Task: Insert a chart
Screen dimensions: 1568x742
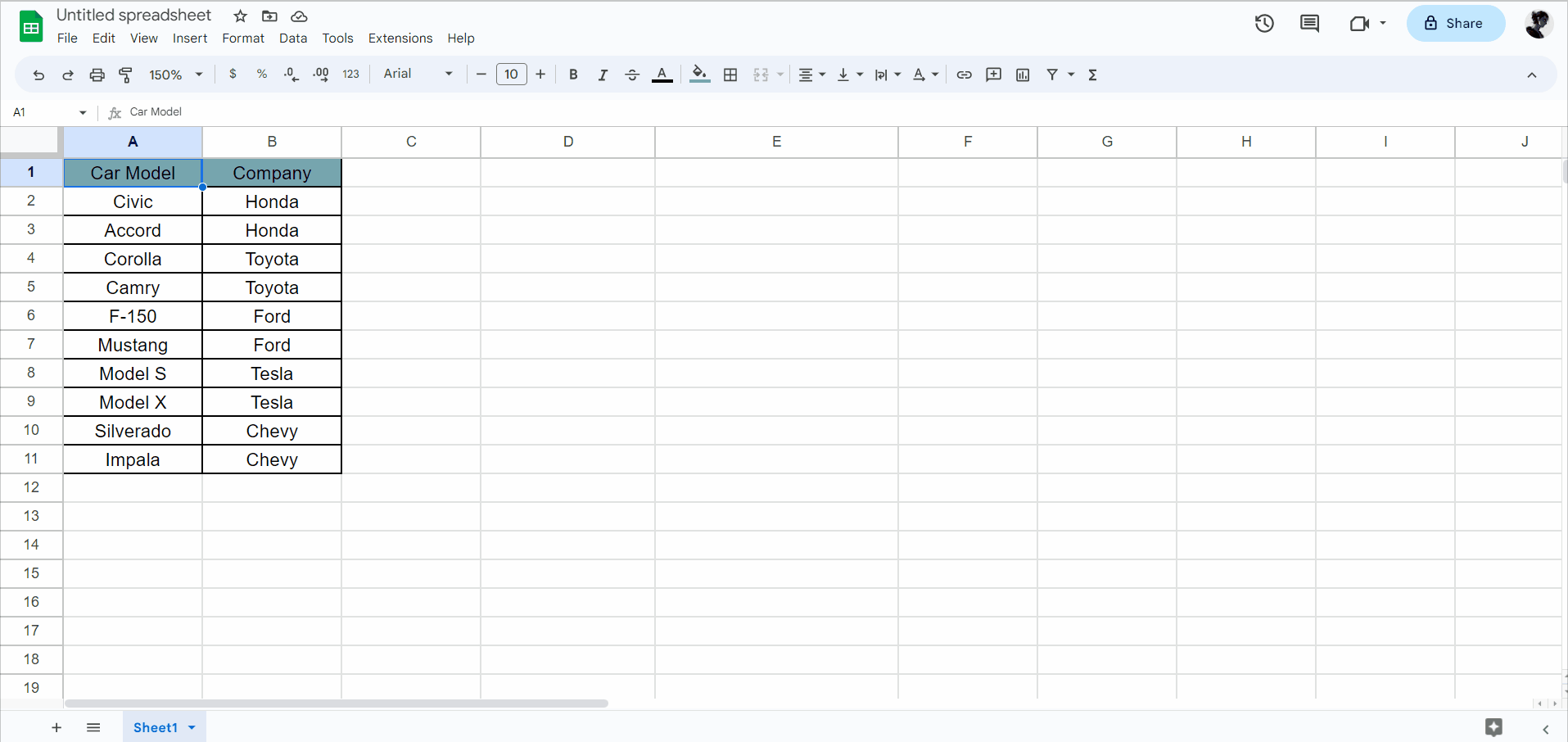Action: (x=1022, y=75)
